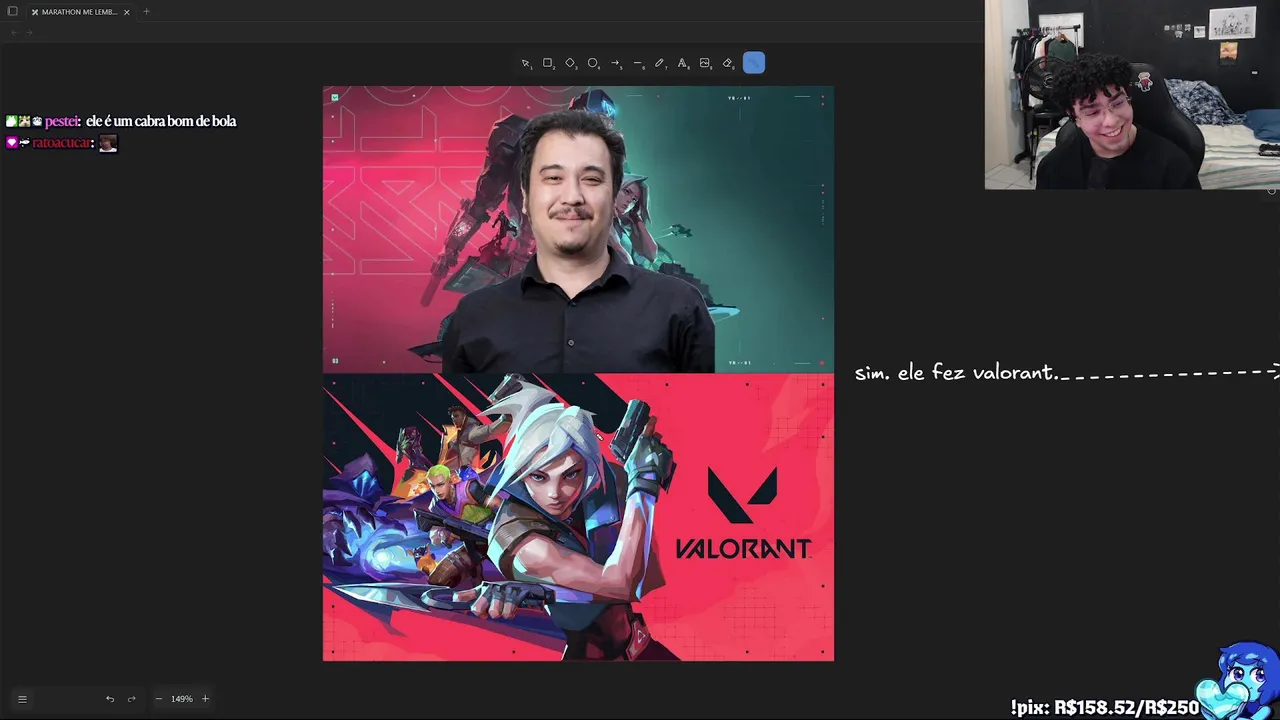Click the highlighted blue laser pointer tool
The height and width of the screenshot is (720, 1280).
754,63
